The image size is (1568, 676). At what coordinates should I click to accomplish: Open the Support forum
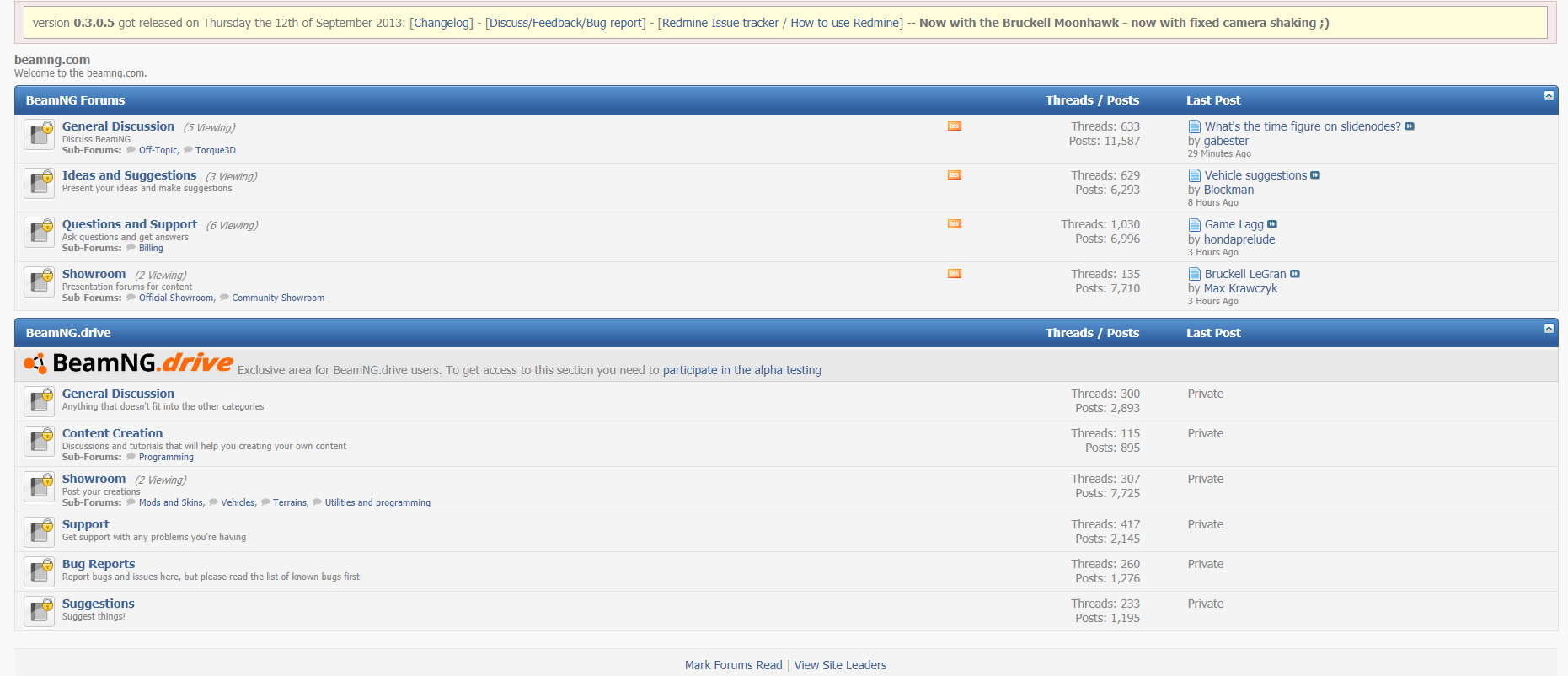tap(86, 524)
